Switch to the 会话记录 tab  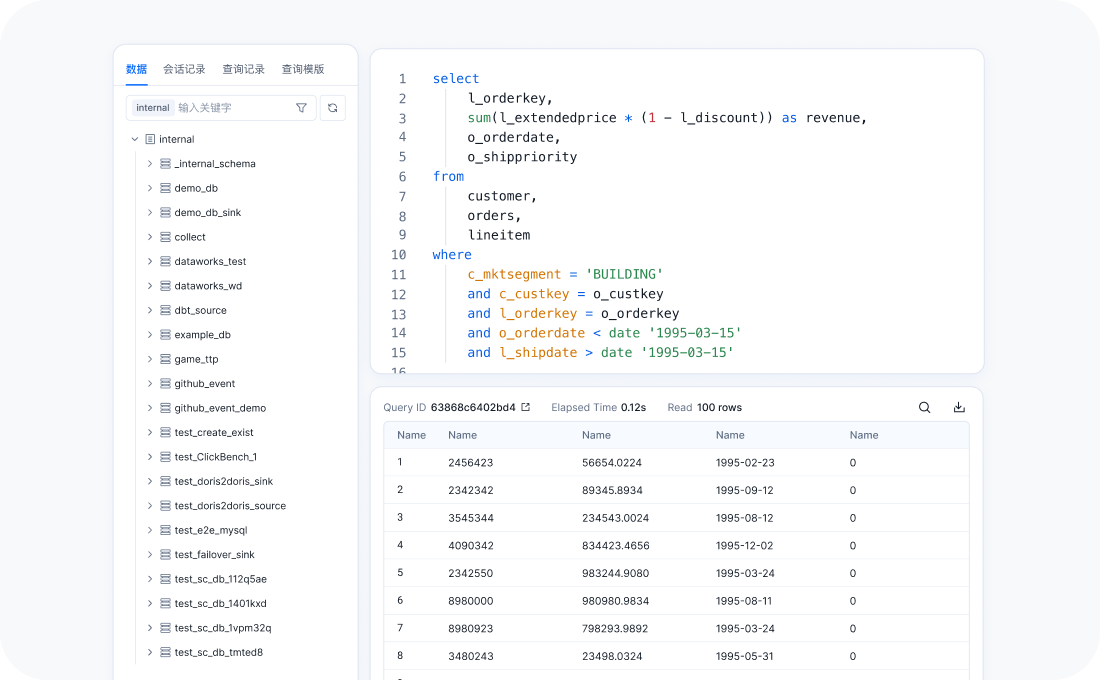(184, 69)
